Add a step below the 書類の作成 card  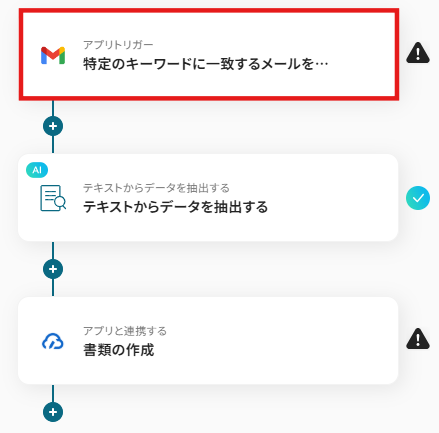point(53,412)
